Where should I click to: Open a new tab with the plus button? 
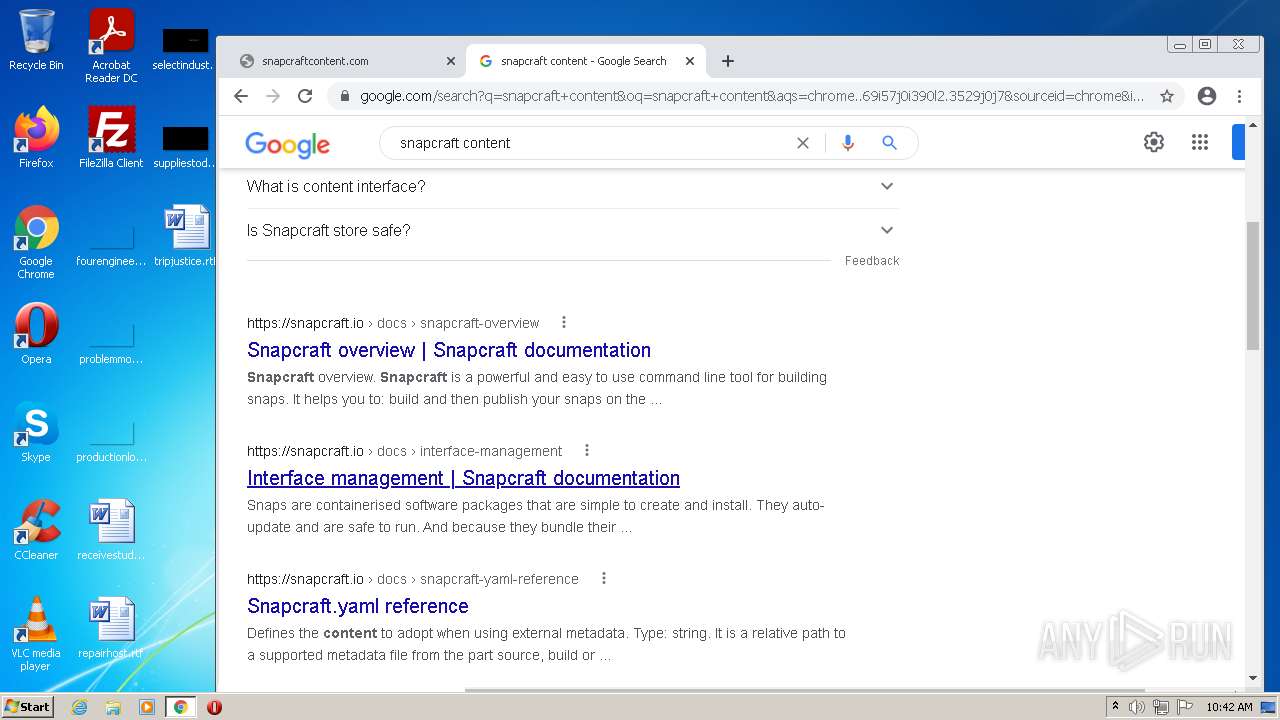coord(728,61)
